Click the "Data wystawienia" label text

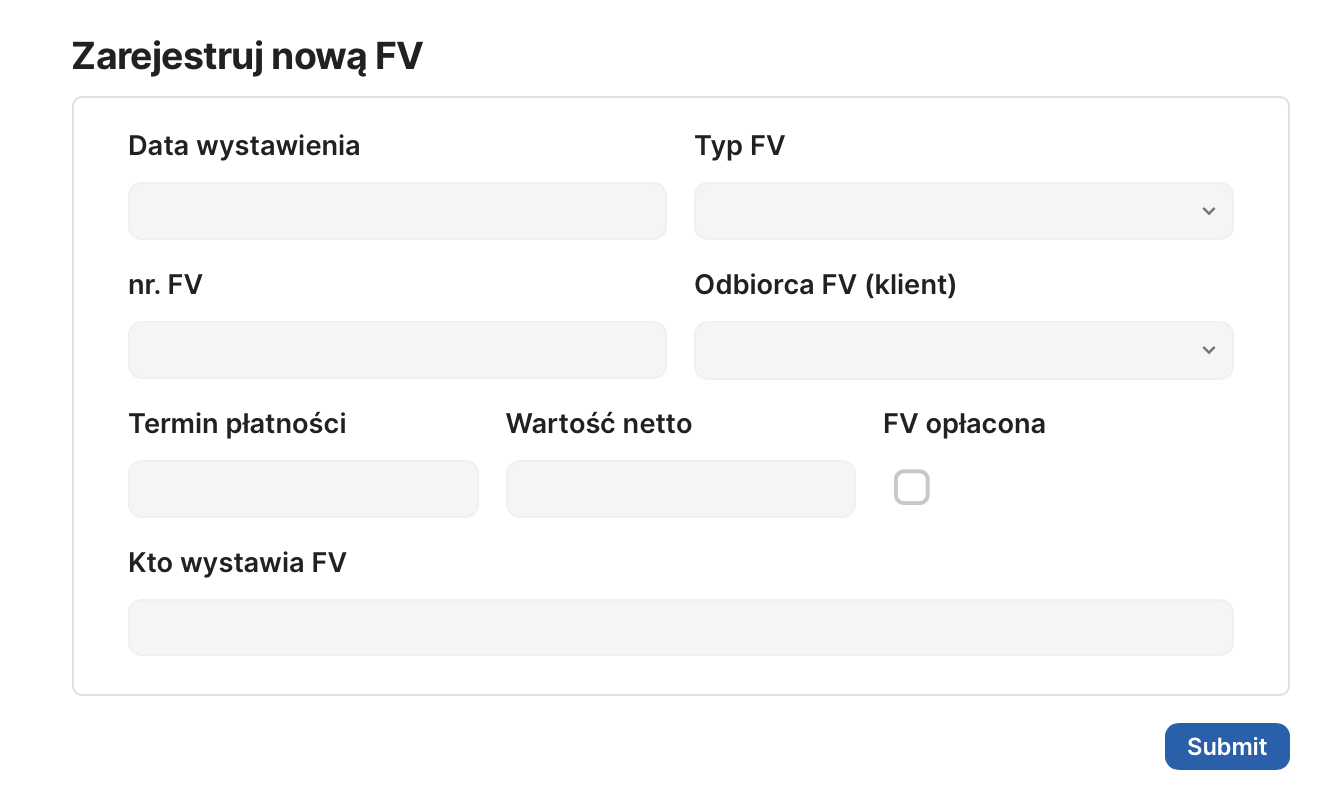[244, 146]
